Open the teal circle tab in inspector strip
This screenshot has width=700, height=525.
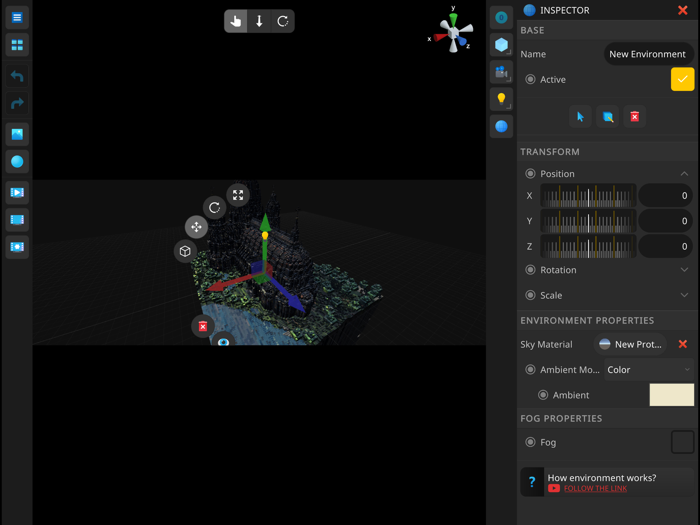point(501,18)
